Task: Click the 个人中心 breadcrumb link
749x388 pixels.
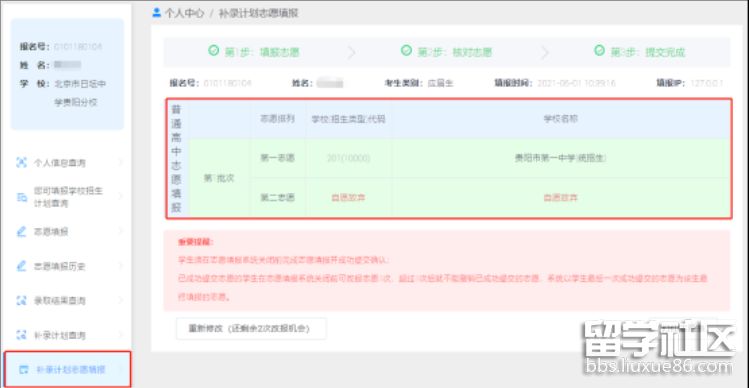Action: 184,13
